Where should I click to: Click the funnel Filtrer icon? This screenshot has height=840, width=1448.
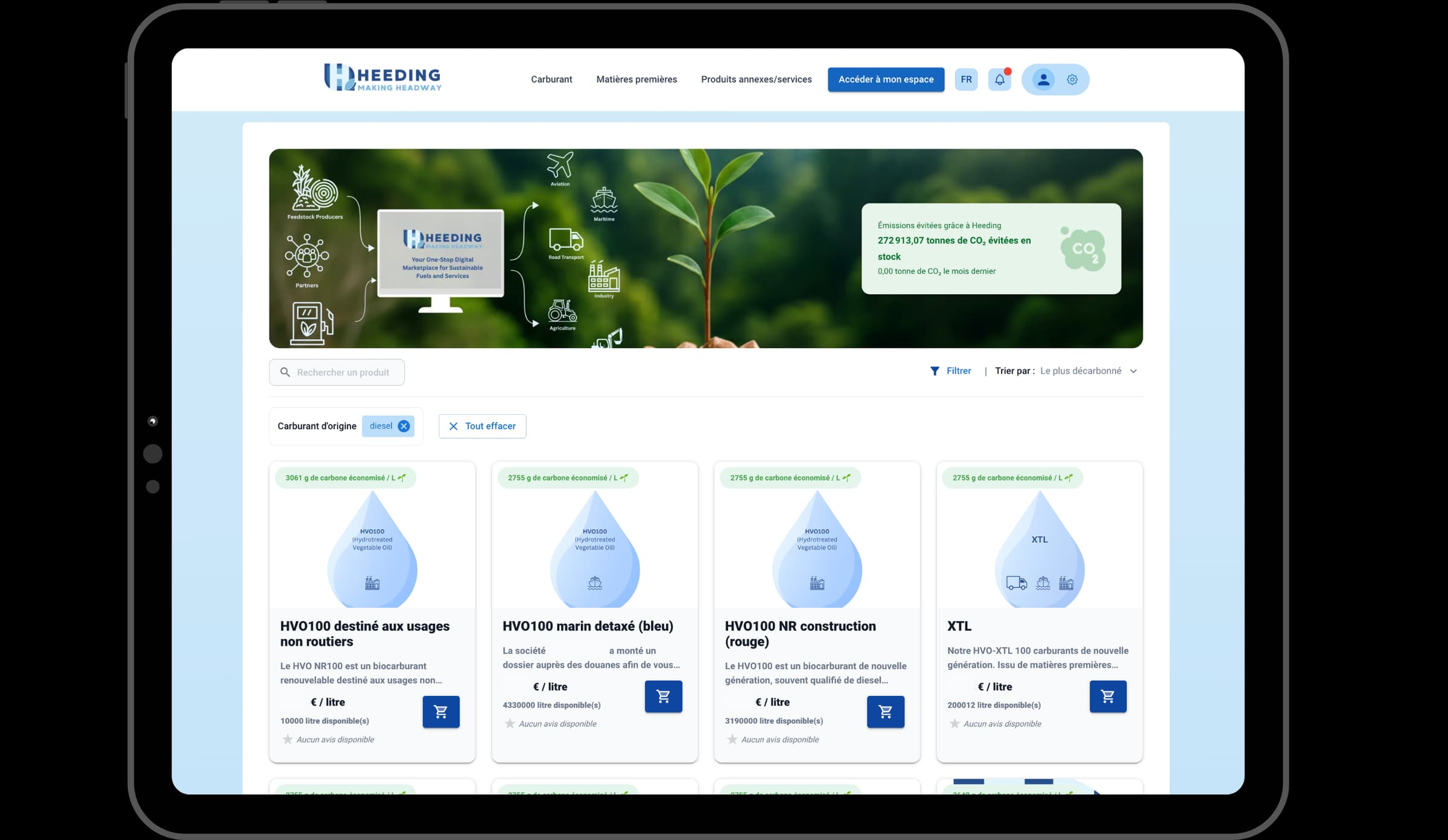(935, 371)
